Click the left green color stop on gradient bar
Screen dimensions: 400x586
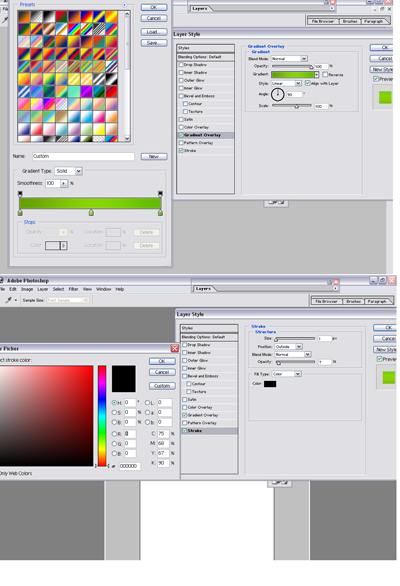(20, 213)
